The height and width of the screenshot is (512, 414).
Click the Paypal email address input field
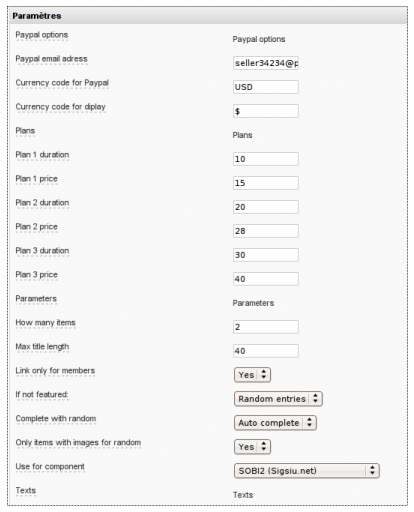[x=266, y=63]
